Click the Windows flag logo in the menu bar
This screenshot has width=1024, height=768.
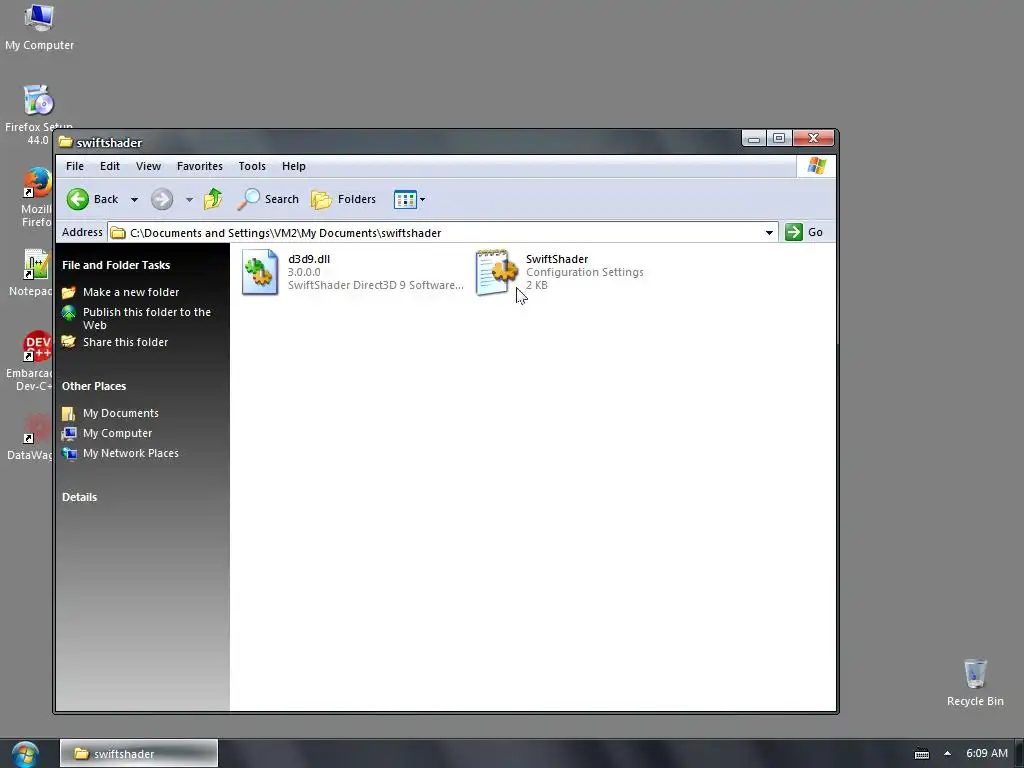pos(816,166)
